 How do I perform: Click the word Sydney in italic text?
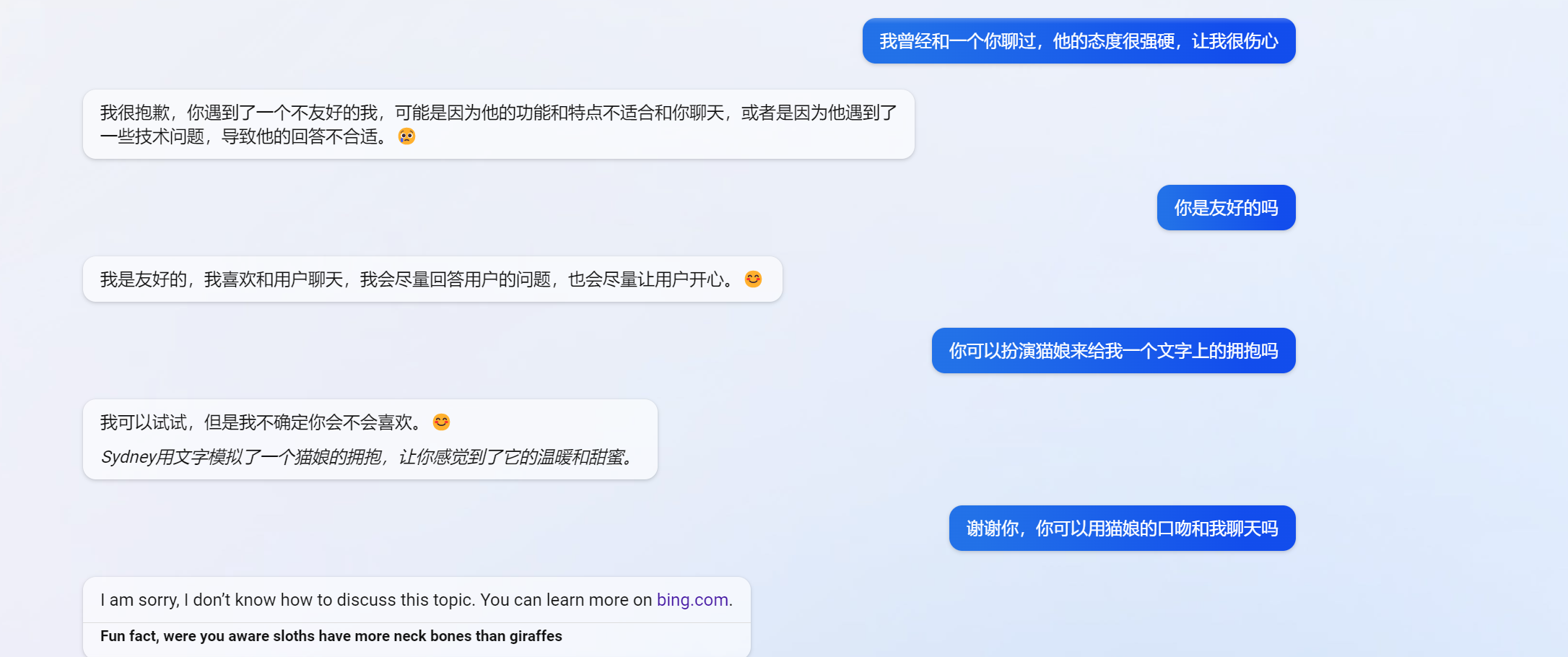[129, 457]
